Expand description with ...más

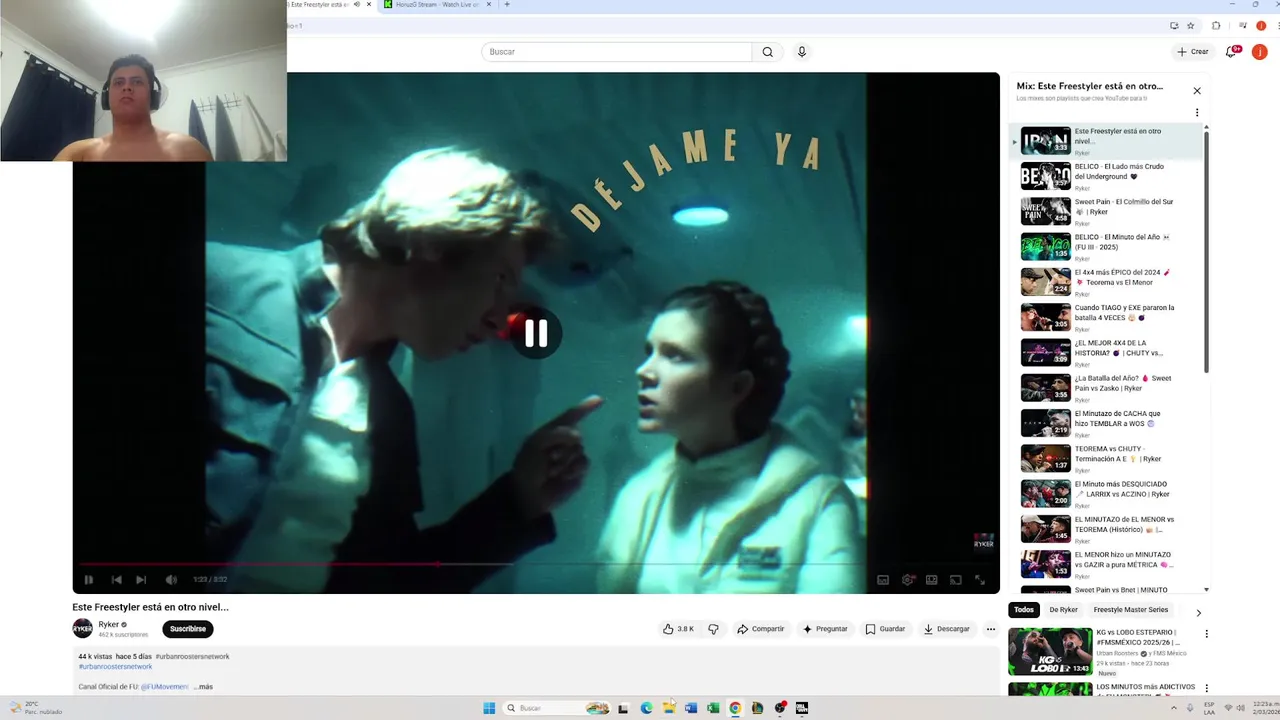point(203,687)
